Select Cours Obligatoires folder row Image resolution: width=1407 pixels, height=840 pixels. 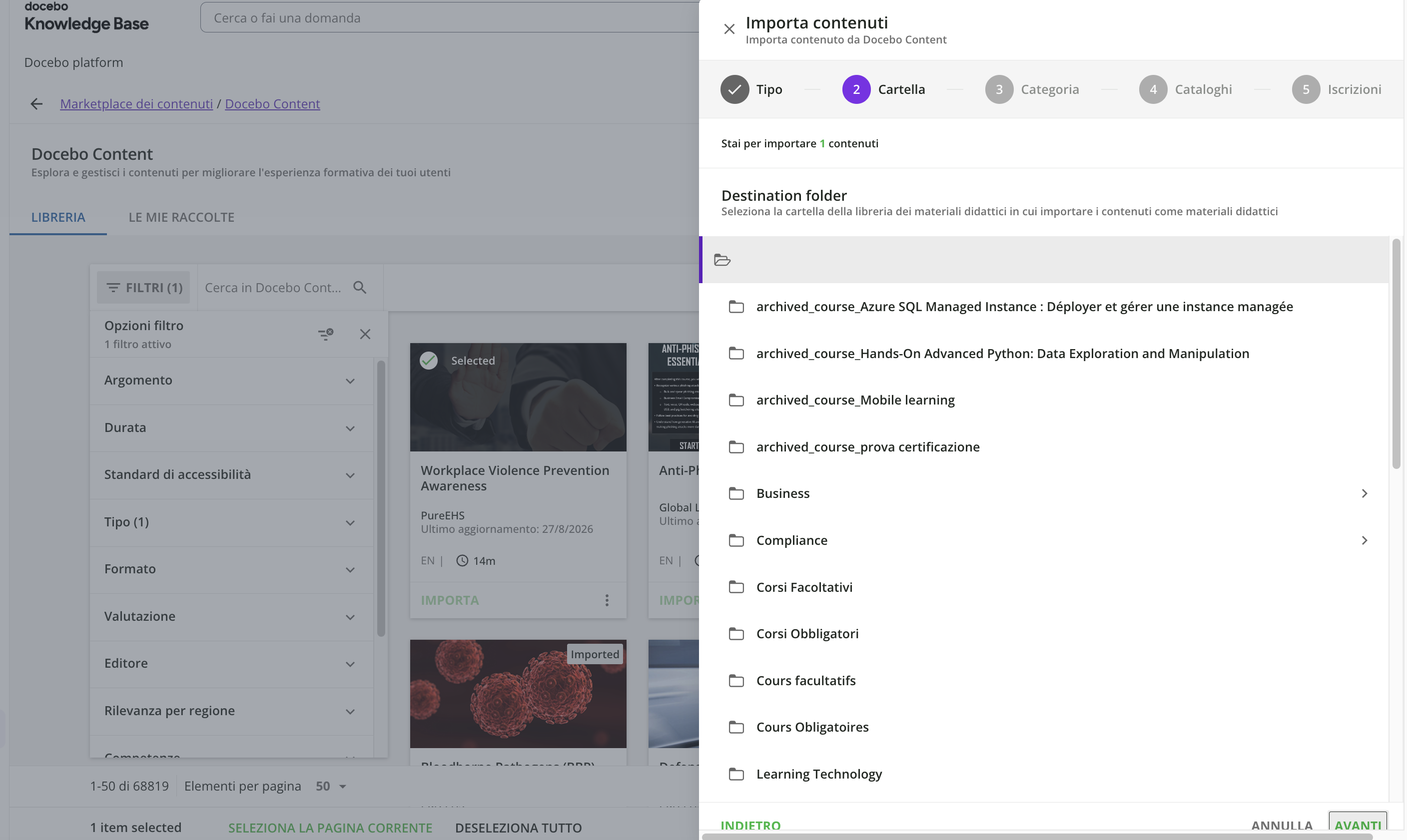pyautogui.click(x=1044, y=727)
